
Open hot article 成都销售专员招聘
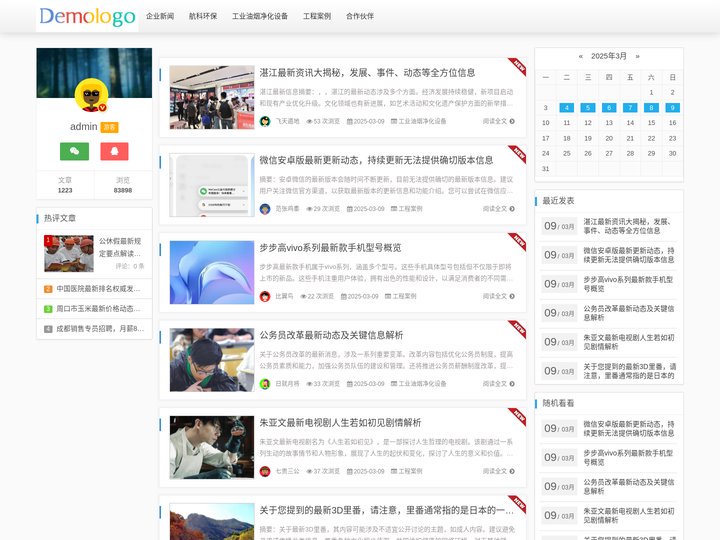click(x=100, y=329)
